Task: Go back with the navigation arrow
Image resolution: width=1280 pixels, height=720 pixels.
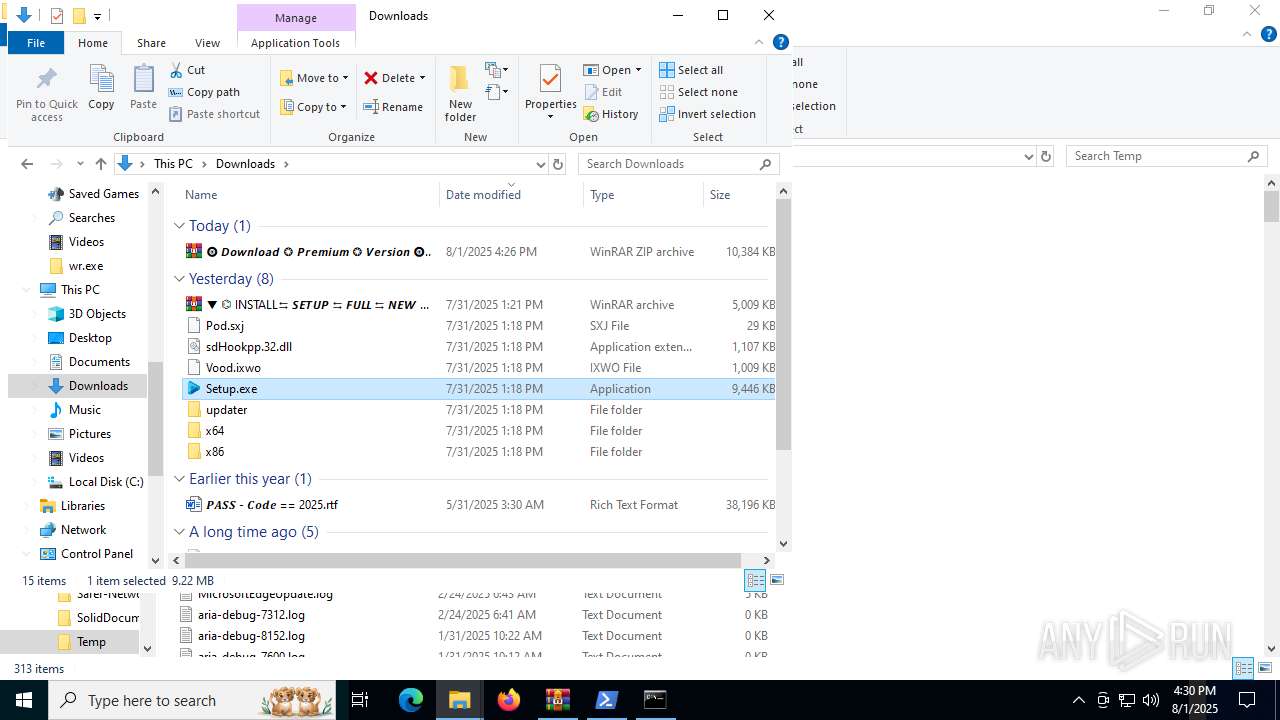Action: tap(27, 164)
